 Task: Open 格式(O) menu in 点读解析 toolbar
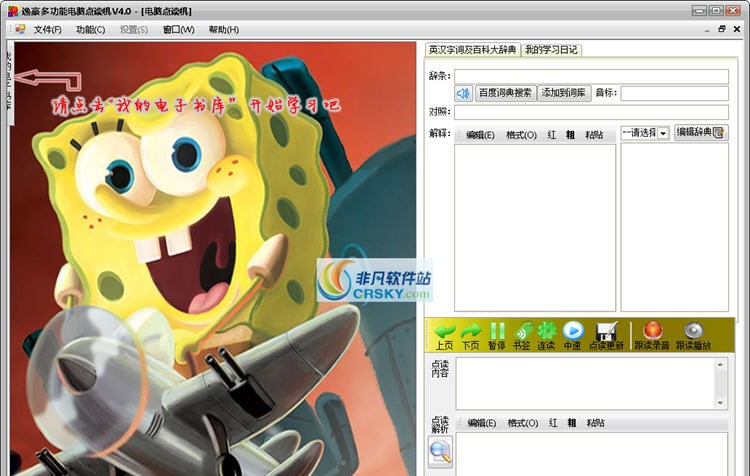(521, 423)
